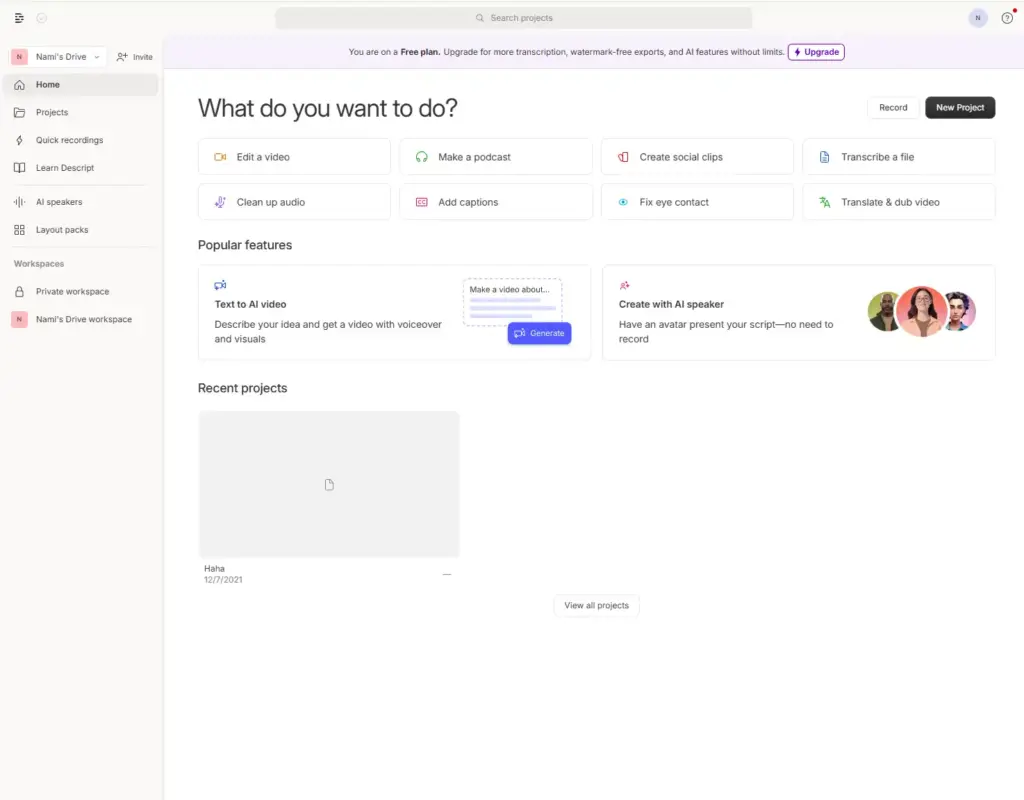Click the AI speakers waveform icon
Image resolution: width=1024 pixels, height=800 pixels.
tap(20, 202)
